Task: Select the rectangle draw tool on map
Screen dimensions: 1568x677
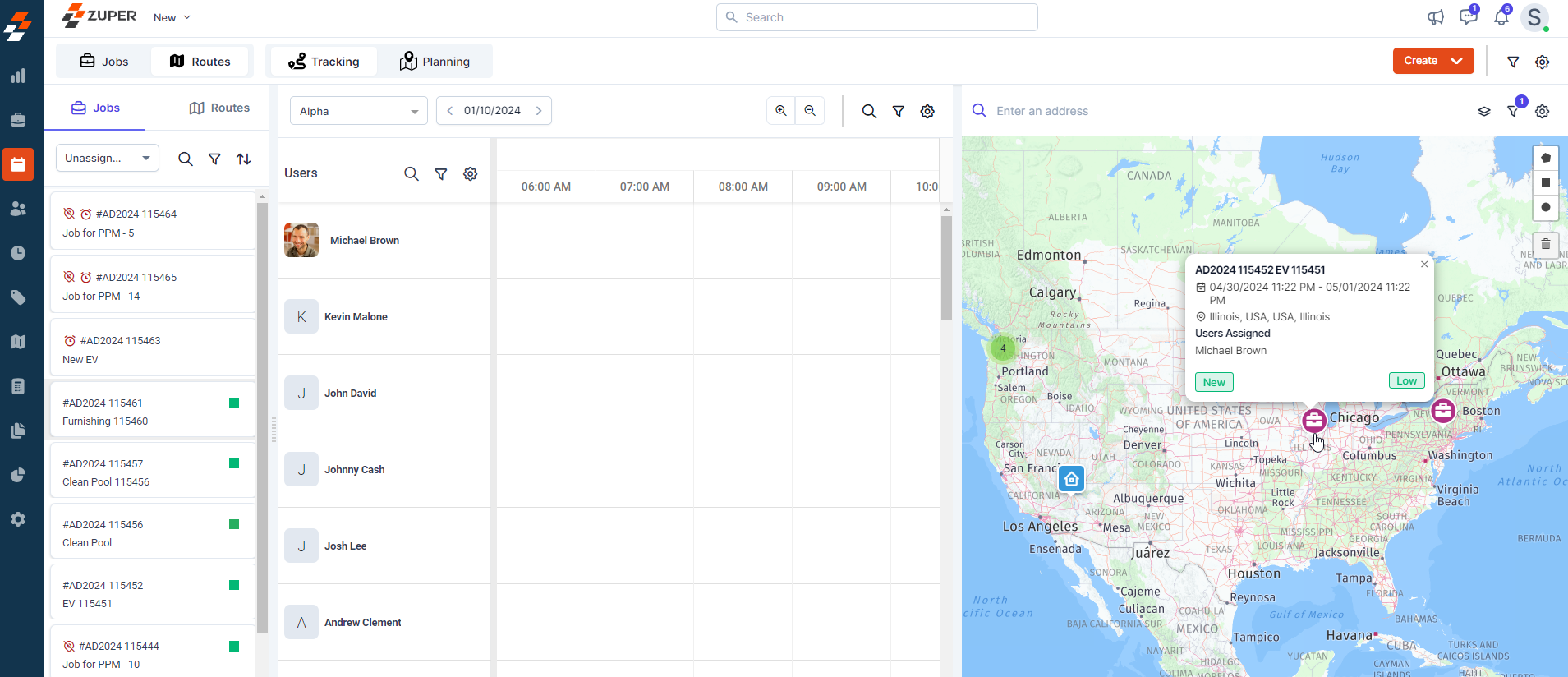Action: (1545, 182)
